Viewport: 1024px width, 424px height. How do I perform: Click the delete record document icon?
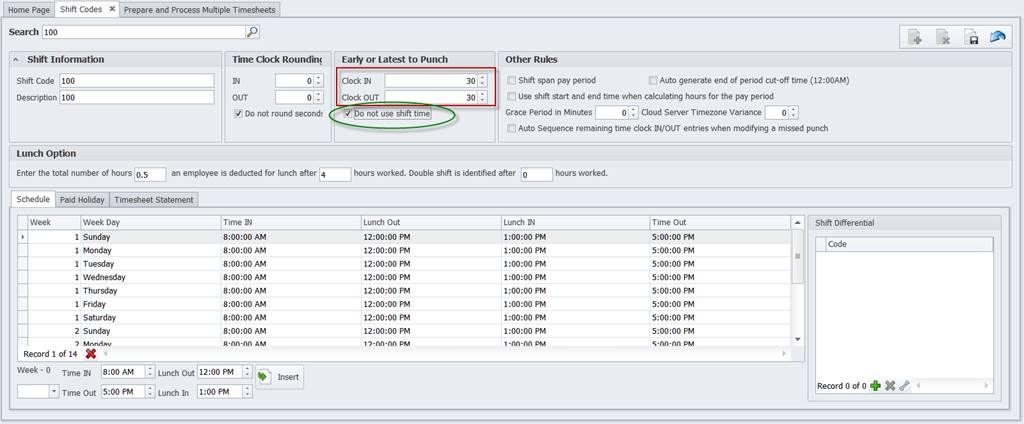click(942, 37)
